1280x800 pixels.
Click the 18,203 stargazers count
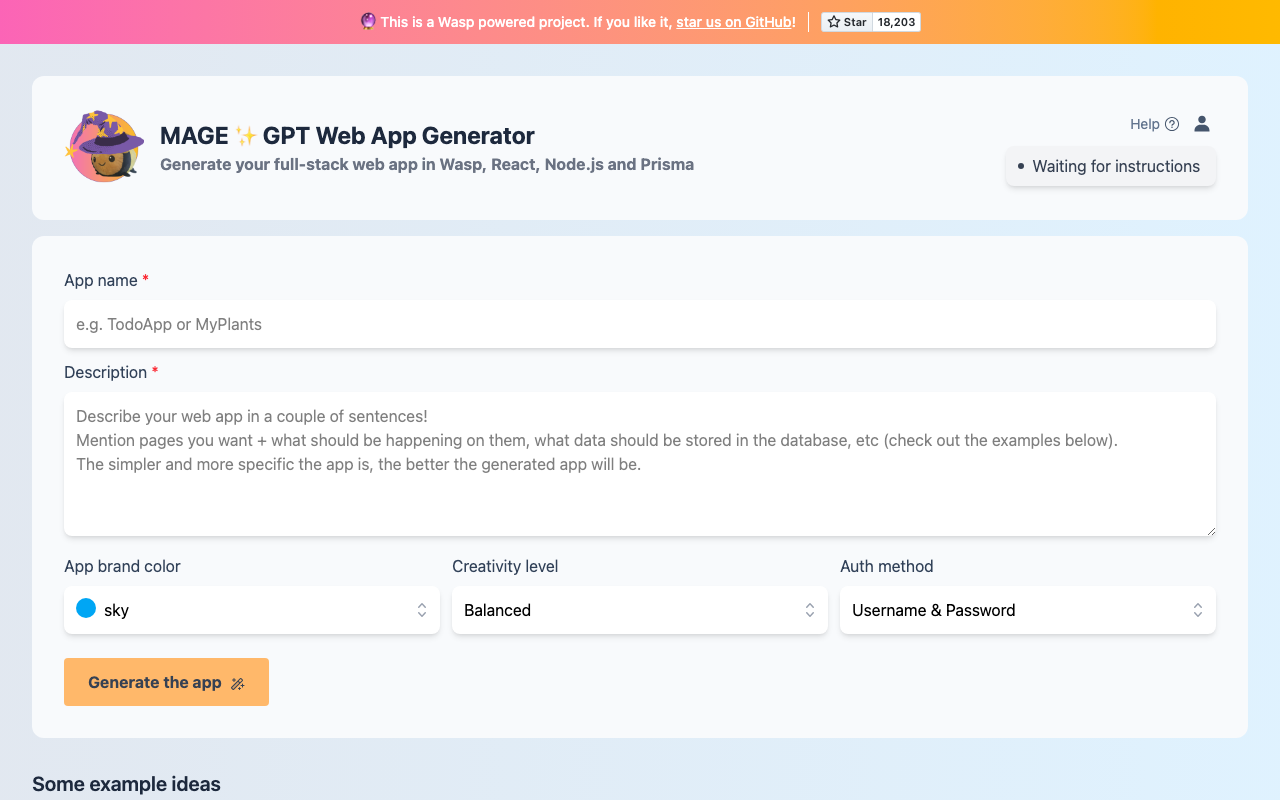[896, 22]
